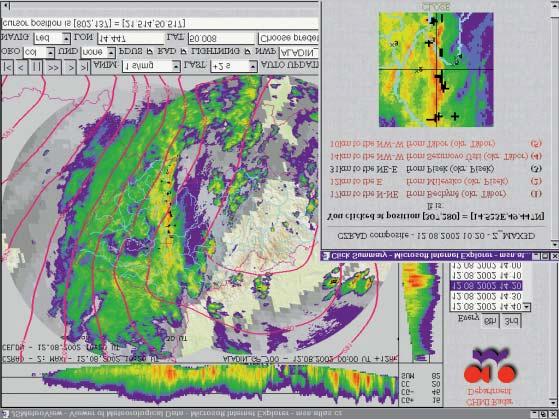Click the zoomed radar thumbnail in Click Summary
Screen dimensions: 559x419
[x=436, y=70]
